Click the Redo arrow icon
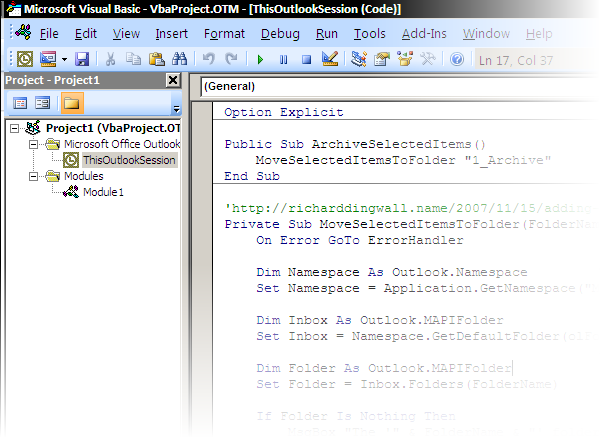Viewport: 600px width, 438px height. [x=231, y=59]
